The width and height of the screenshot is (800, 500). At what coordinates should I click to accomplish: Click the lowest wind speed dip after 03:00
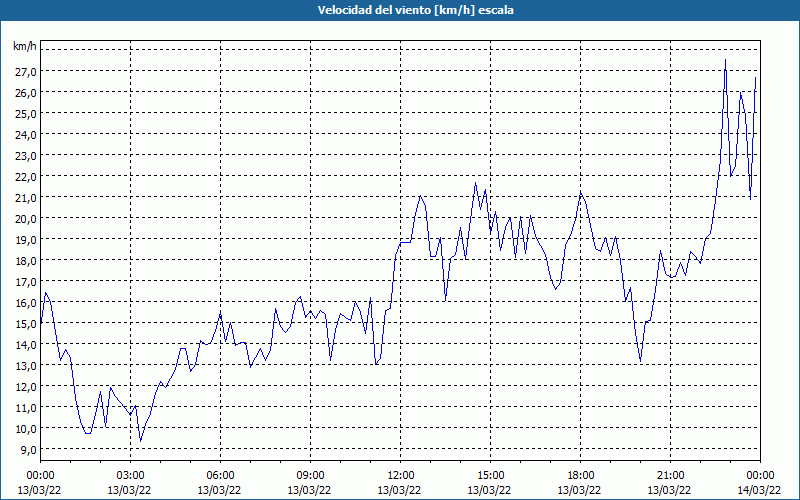141,441
